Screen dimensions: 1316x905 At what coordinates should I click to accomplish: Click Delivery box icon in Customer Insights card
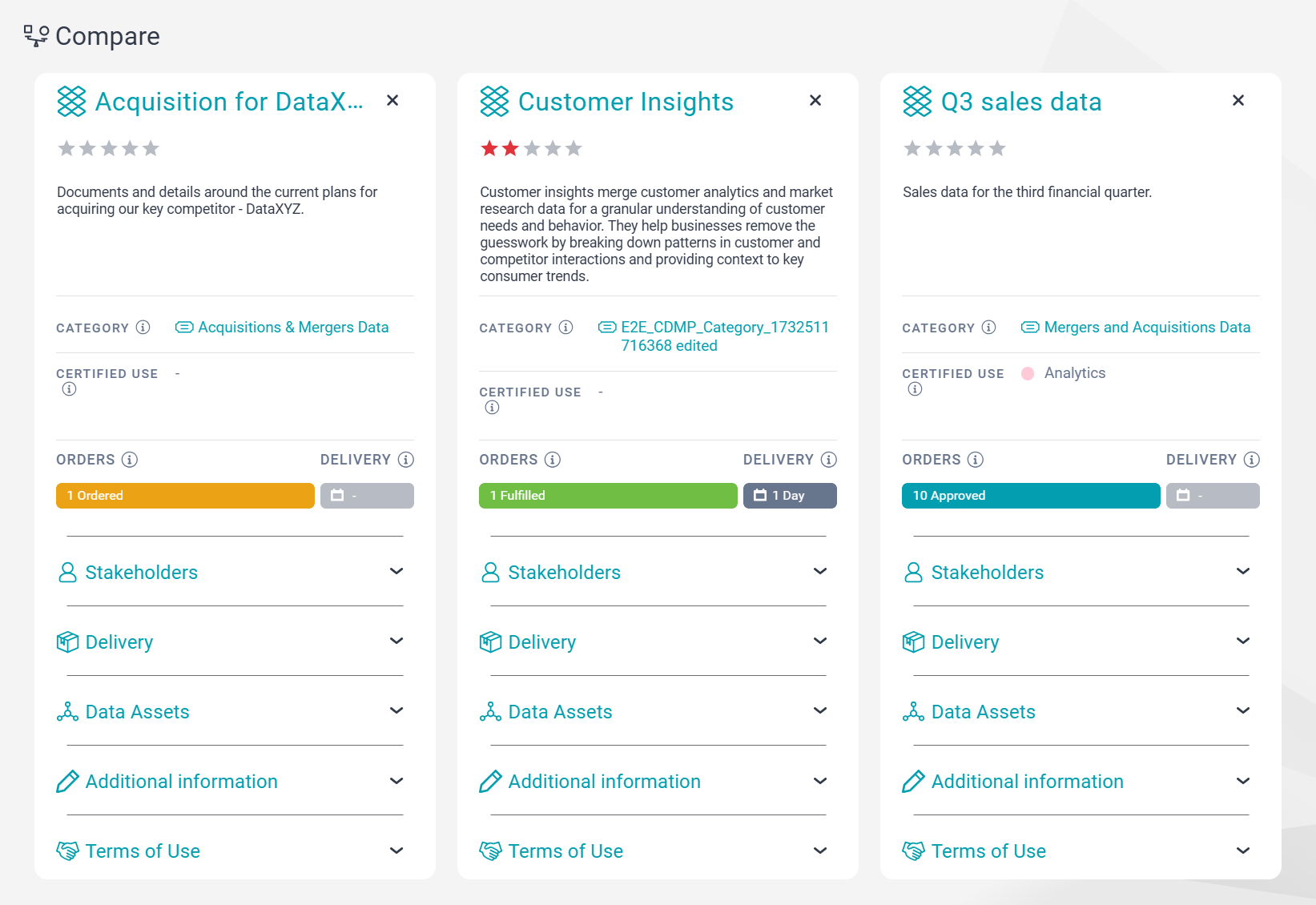491,642
